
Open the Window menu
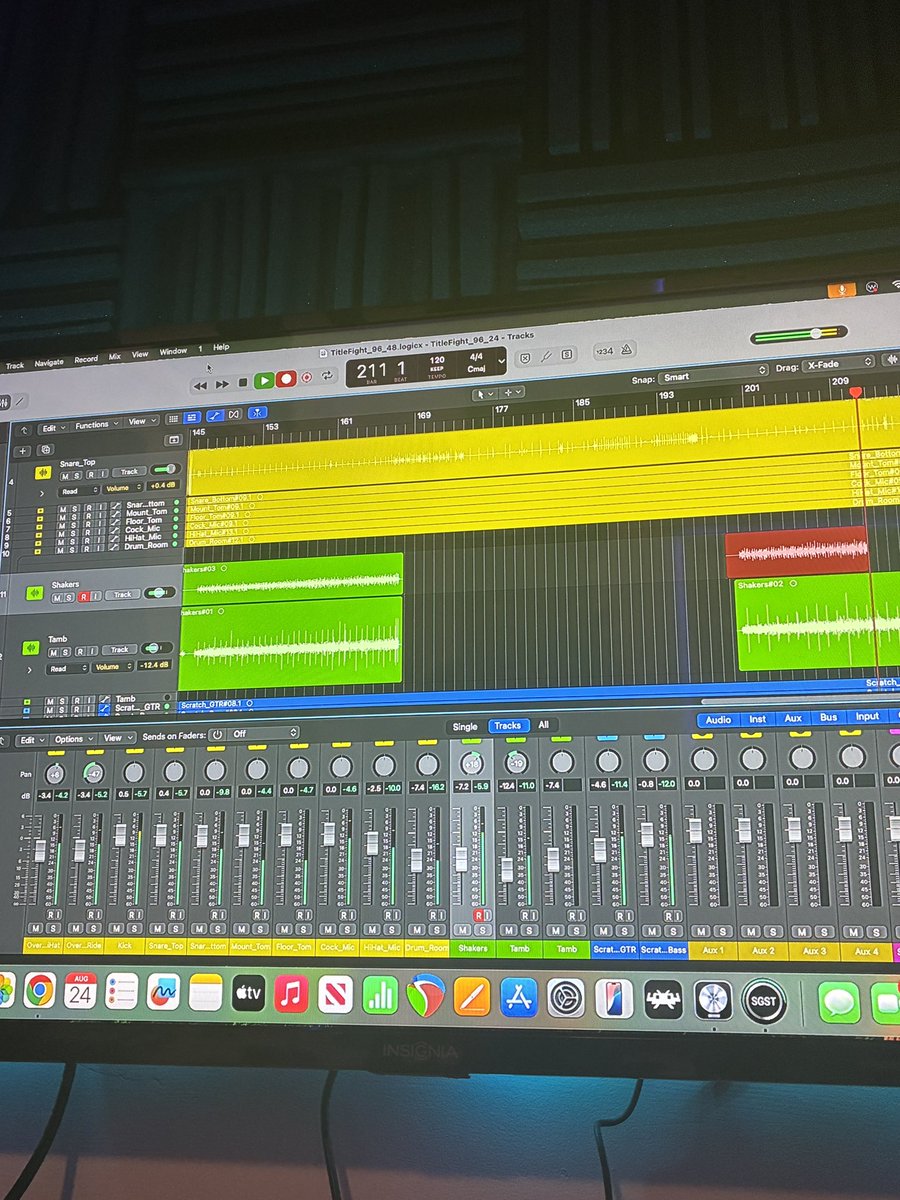173,351
